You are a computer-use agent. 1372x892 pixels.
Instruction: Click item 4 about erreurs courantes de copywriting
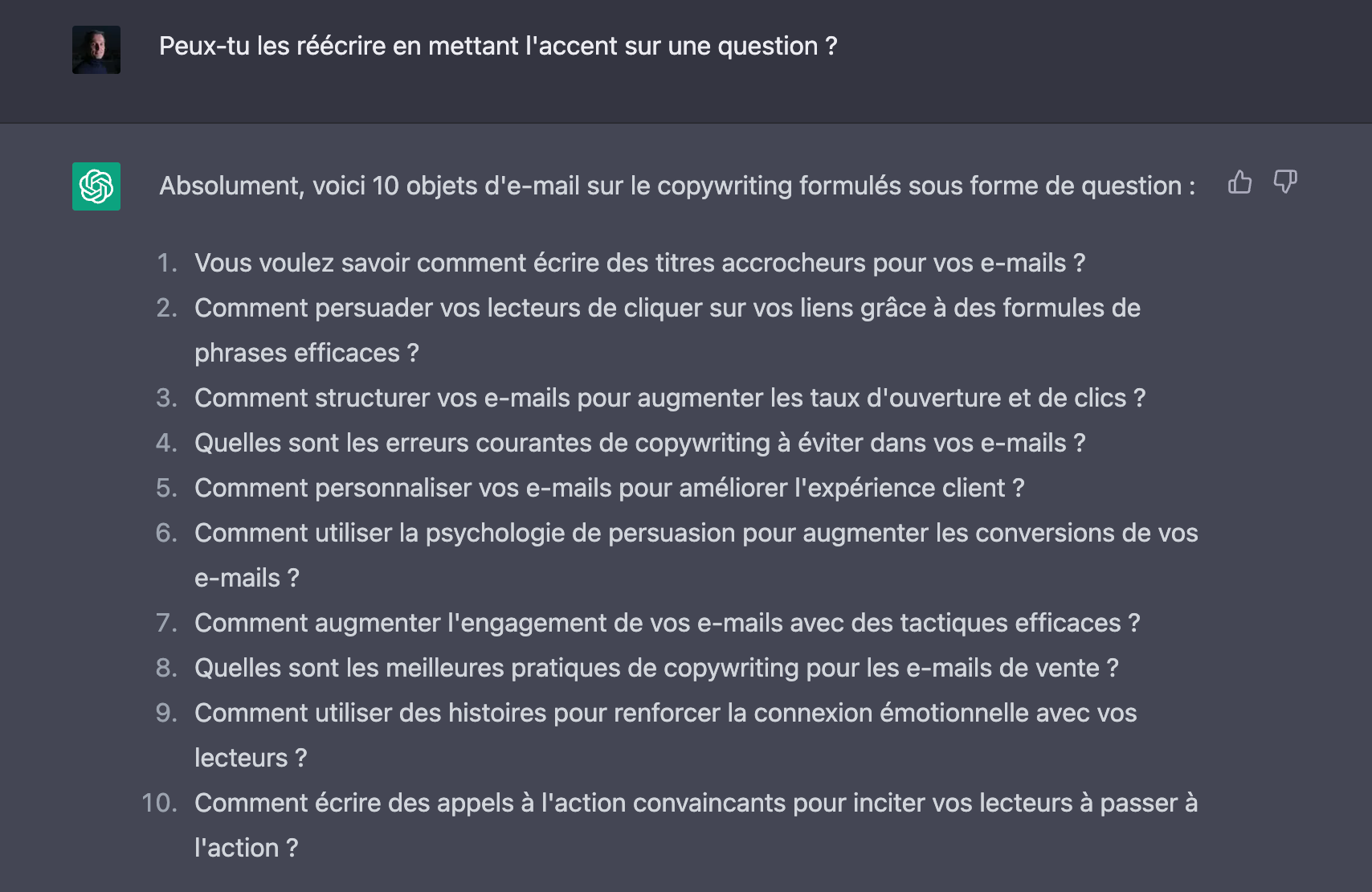click(639, 442)
